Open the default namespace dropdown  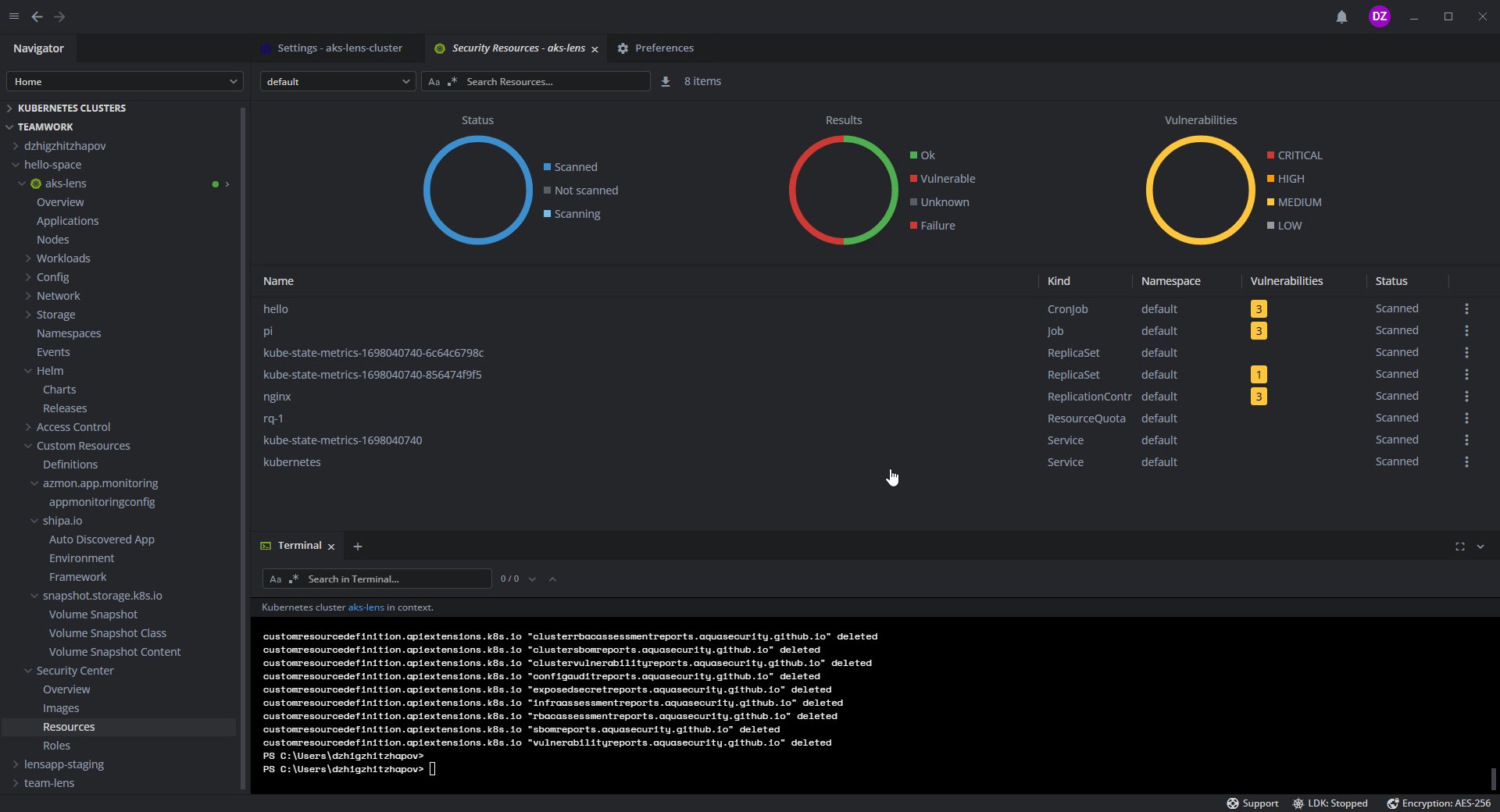(337, 81)
